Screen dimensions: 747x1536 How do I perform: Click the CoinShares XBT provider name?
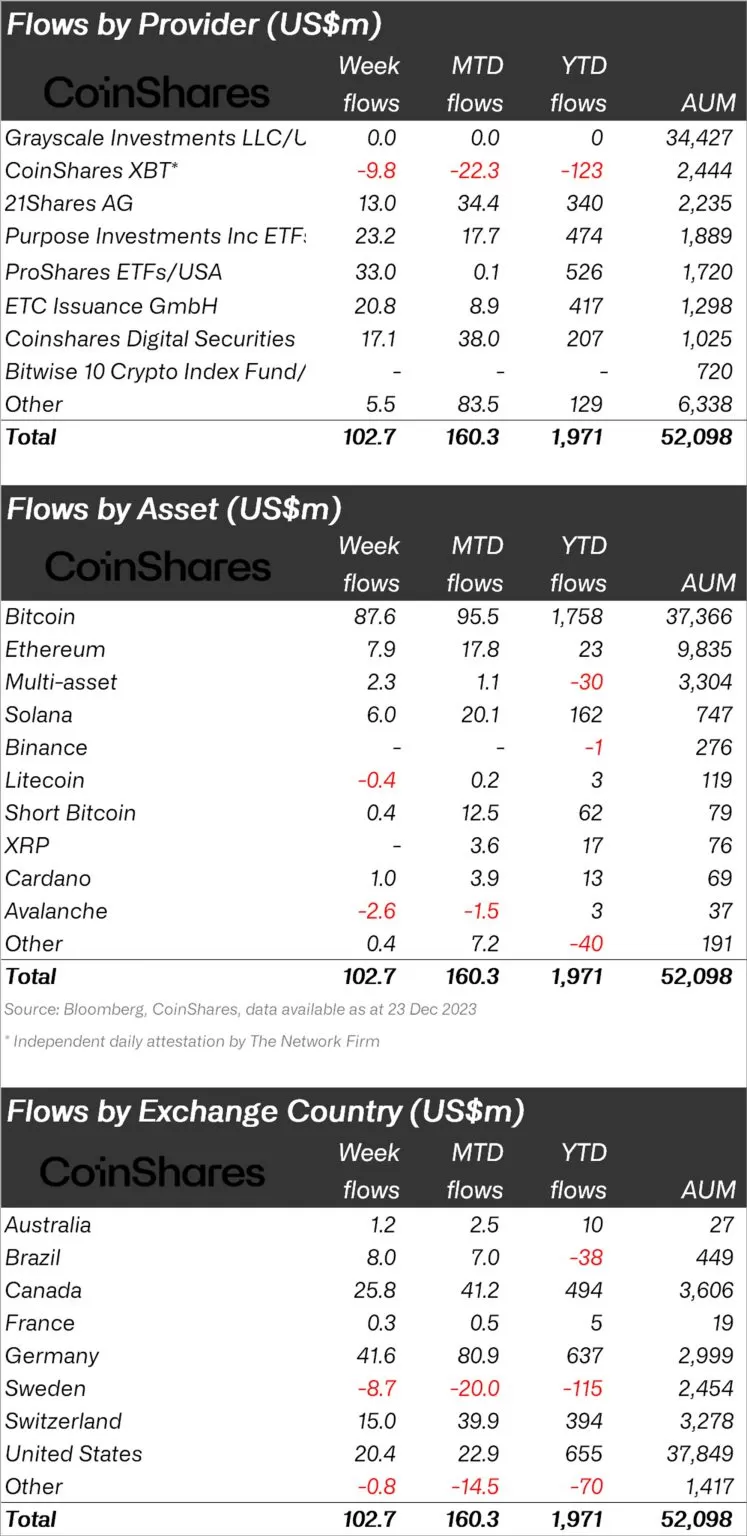point(92,170)
